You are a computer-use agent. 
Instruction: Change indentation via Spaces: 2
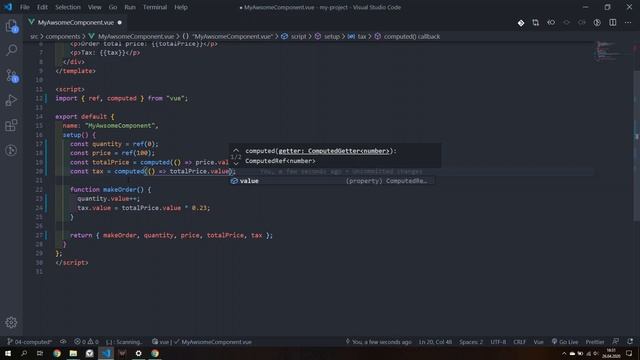(x=471, y=342)
